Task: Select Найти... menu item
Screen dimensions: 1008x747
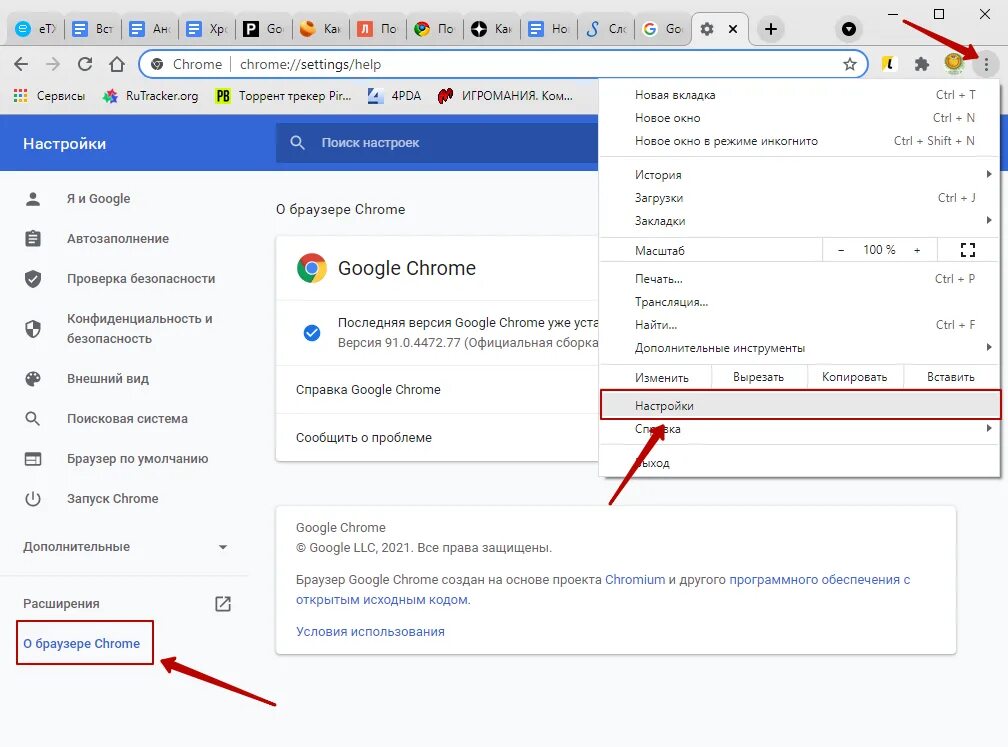Action: [799, 325]
